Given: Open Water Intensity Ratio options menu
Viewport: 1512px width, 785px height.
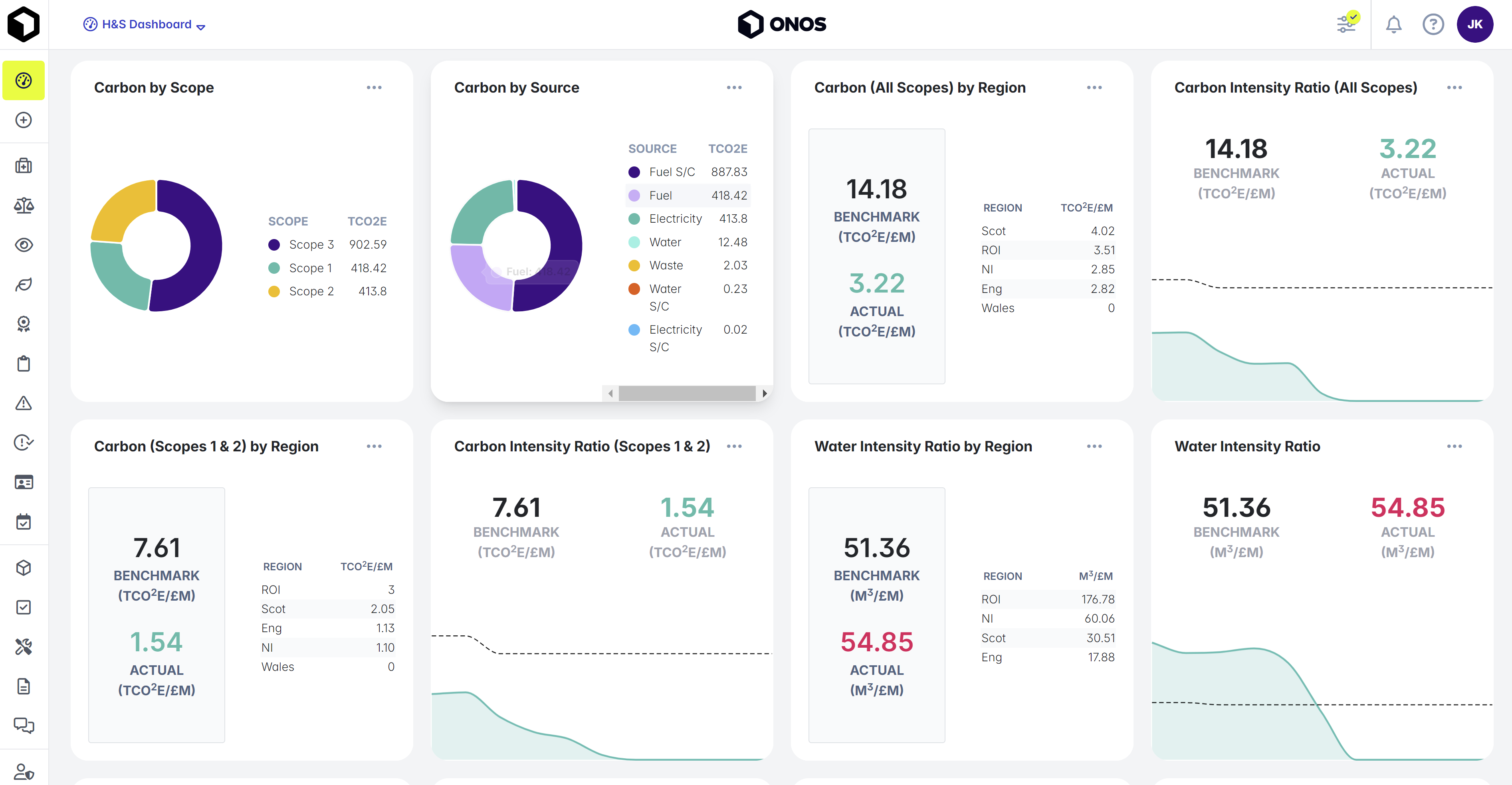Looking at the screenshot, I should click(1455, 447).
